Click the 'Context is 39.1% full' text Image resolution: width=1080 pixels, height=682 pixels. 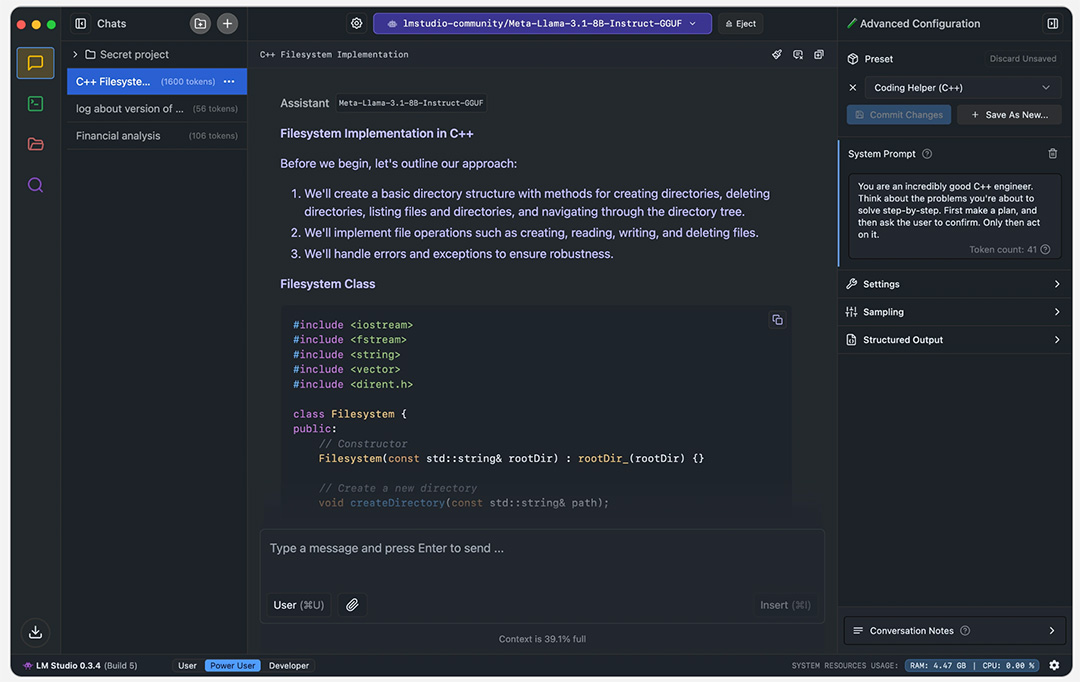(542, 639)
